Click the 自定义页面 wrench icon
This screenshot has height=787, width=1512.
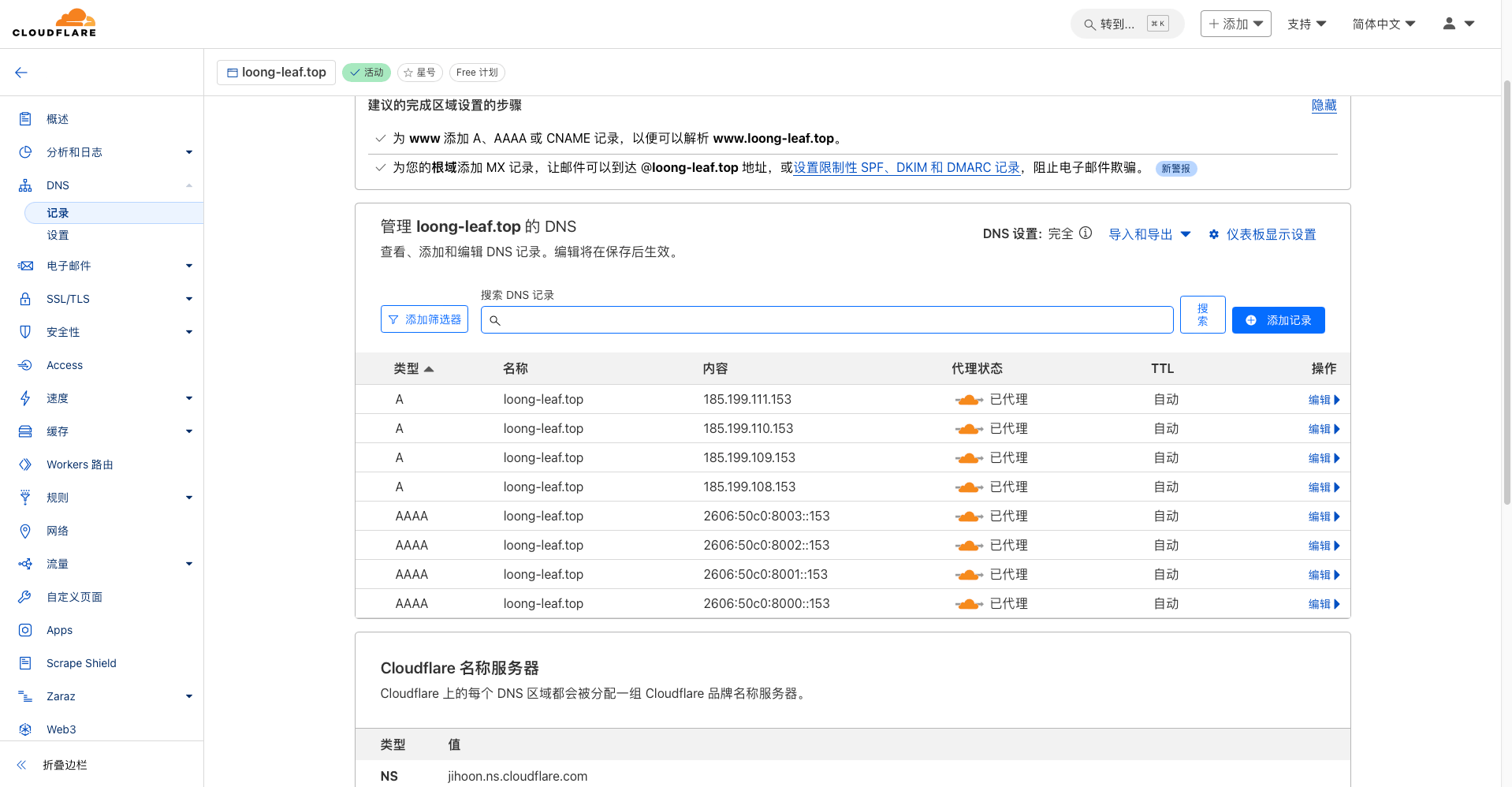click(25, 597)
